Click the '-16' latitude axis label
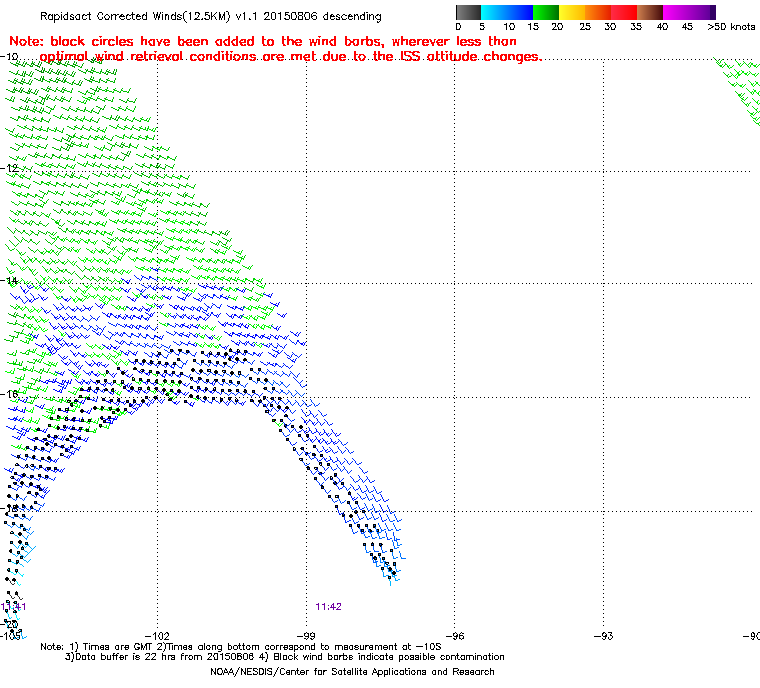Viewport: 760px width, 688px height. point(9,394)
